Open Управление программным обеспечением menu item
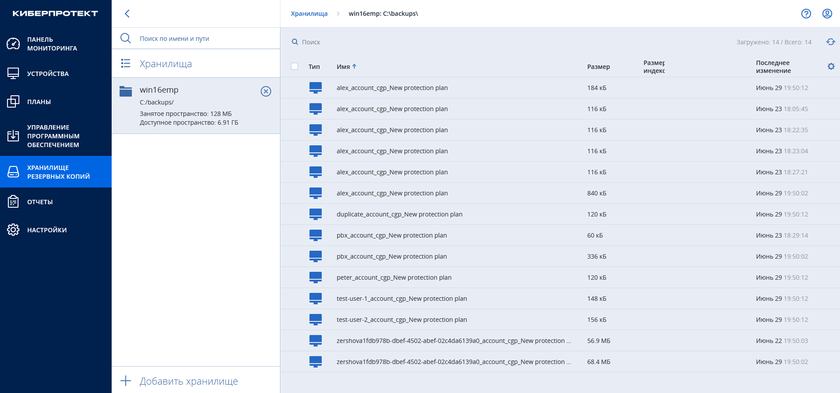 (x=56, y=136)
